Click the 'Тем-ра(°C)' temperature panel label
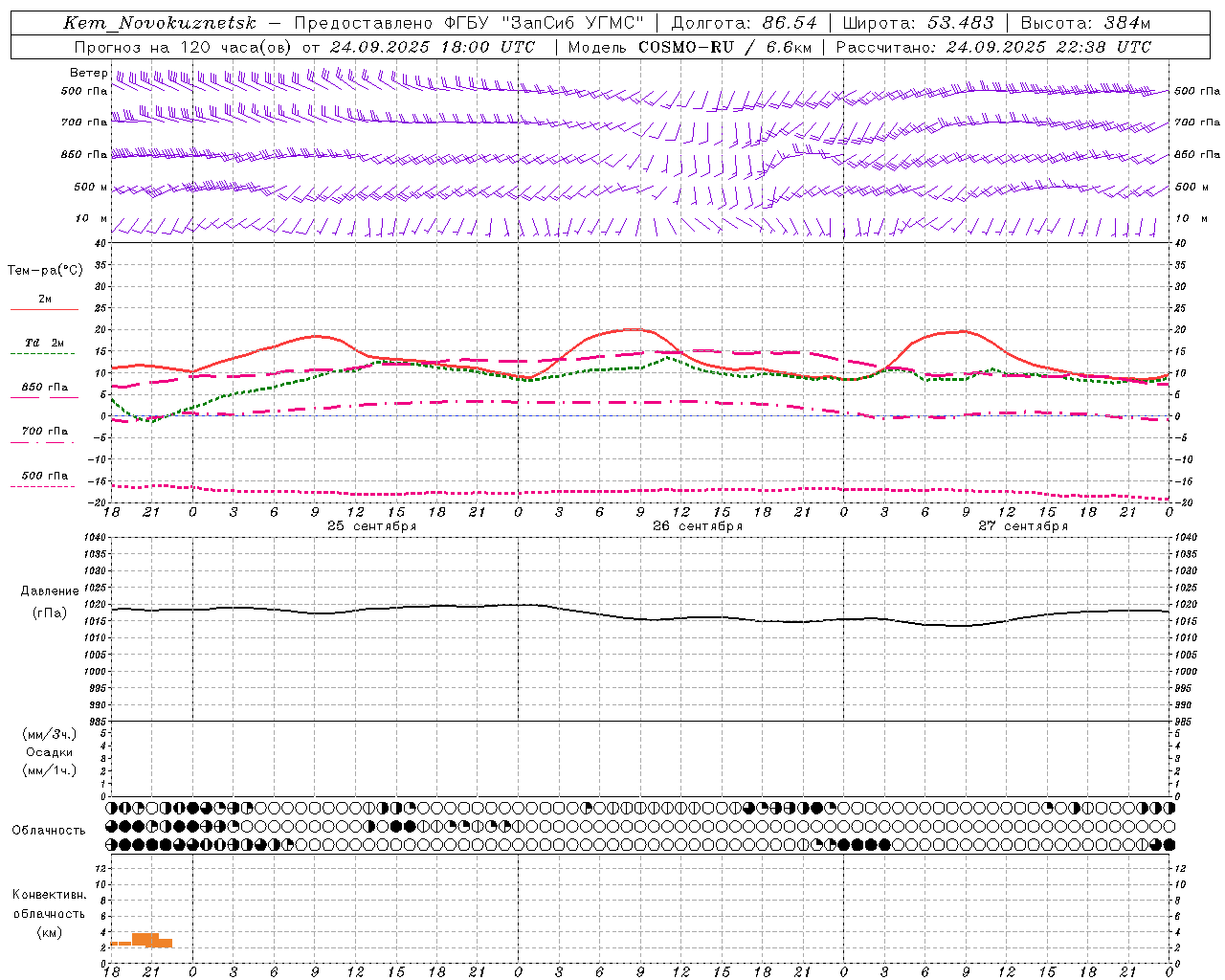This screenshot has height=980, width=1225. (x=45, y=271)
